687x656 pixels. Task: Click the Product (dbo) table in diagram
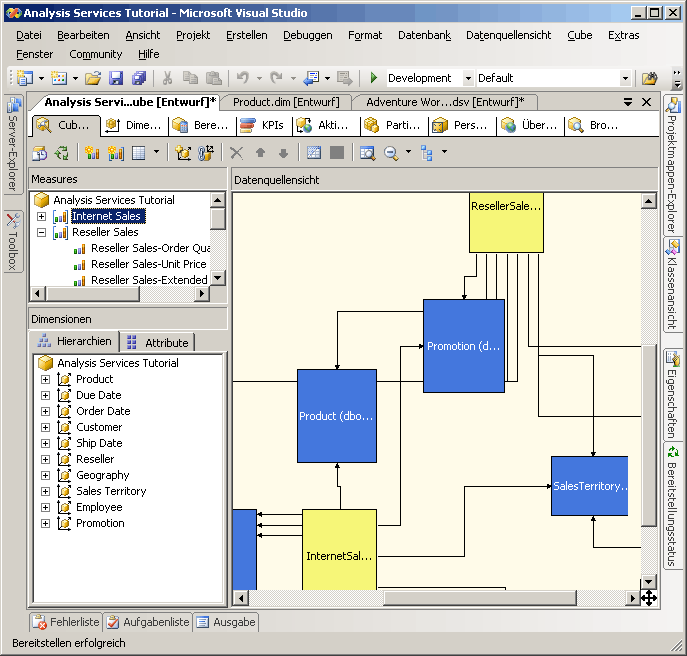click(336, 416)
